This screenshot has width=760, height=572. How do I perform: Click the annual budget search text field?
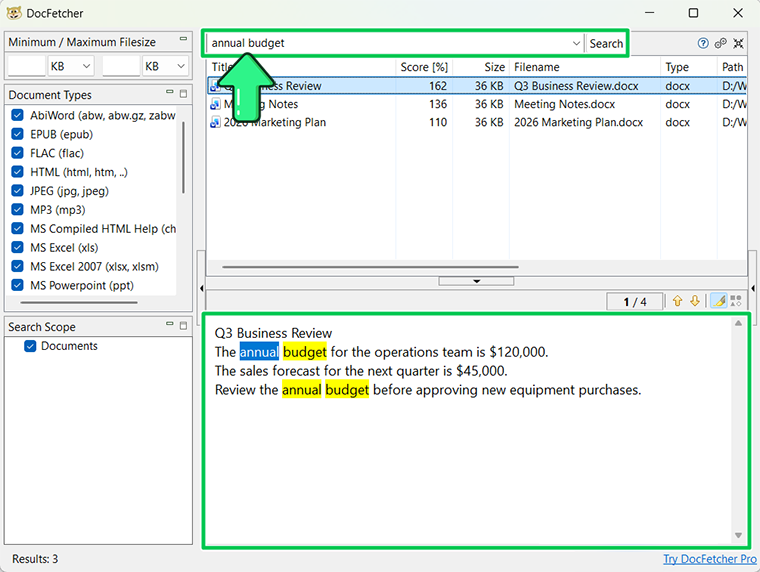388,43
